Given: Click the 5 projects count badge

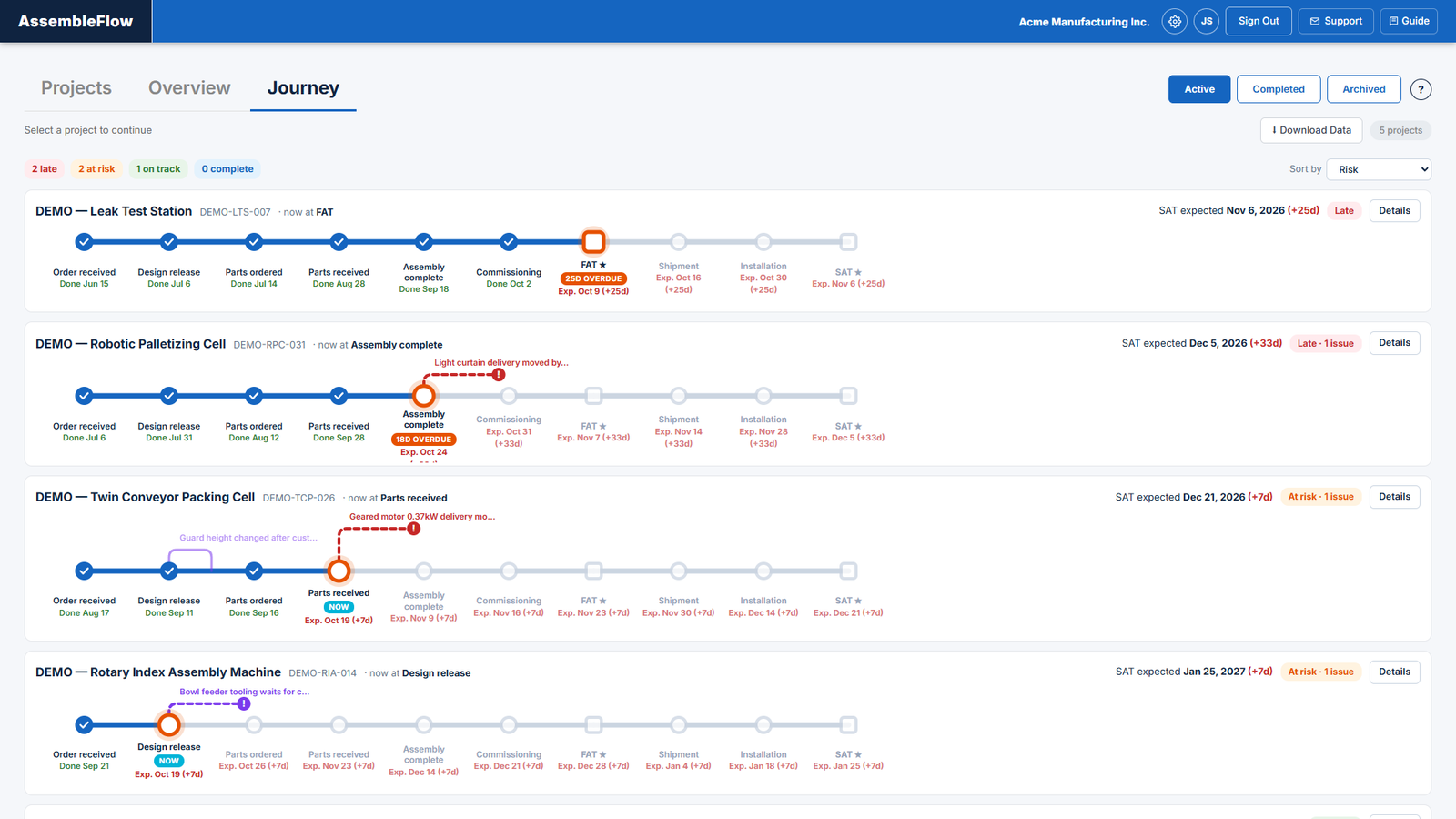Looking at the screenshot, I should coord(1400,131).
